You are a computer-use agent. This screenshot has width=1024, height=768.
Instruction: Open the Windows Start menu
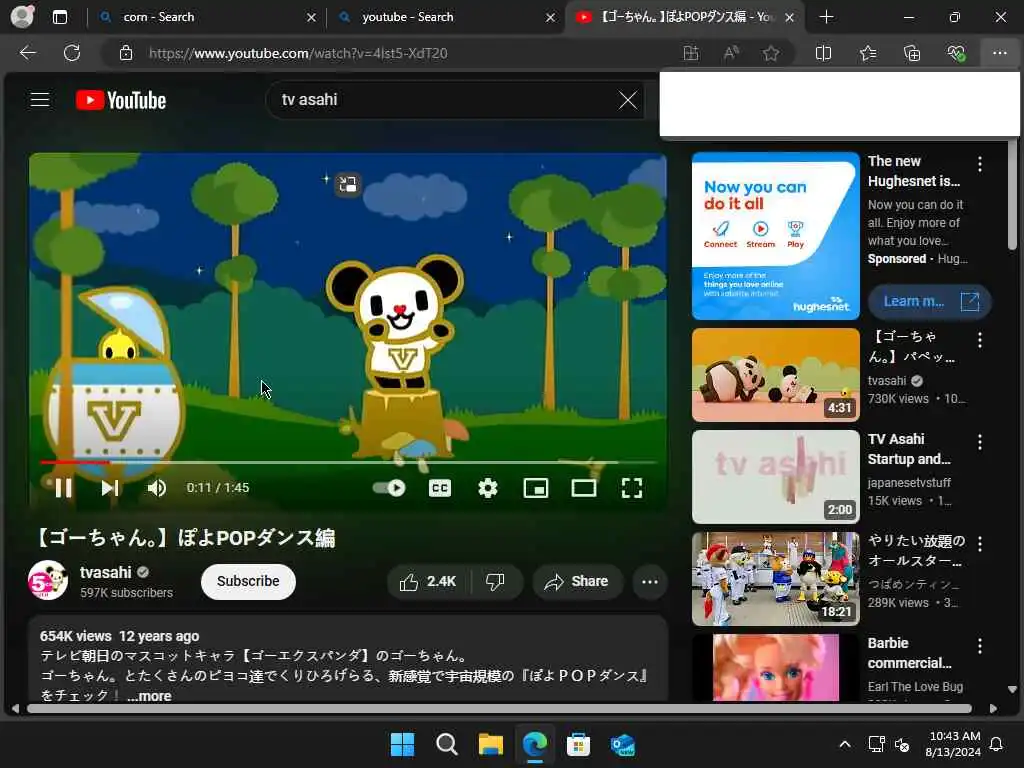tap(402, 744)
